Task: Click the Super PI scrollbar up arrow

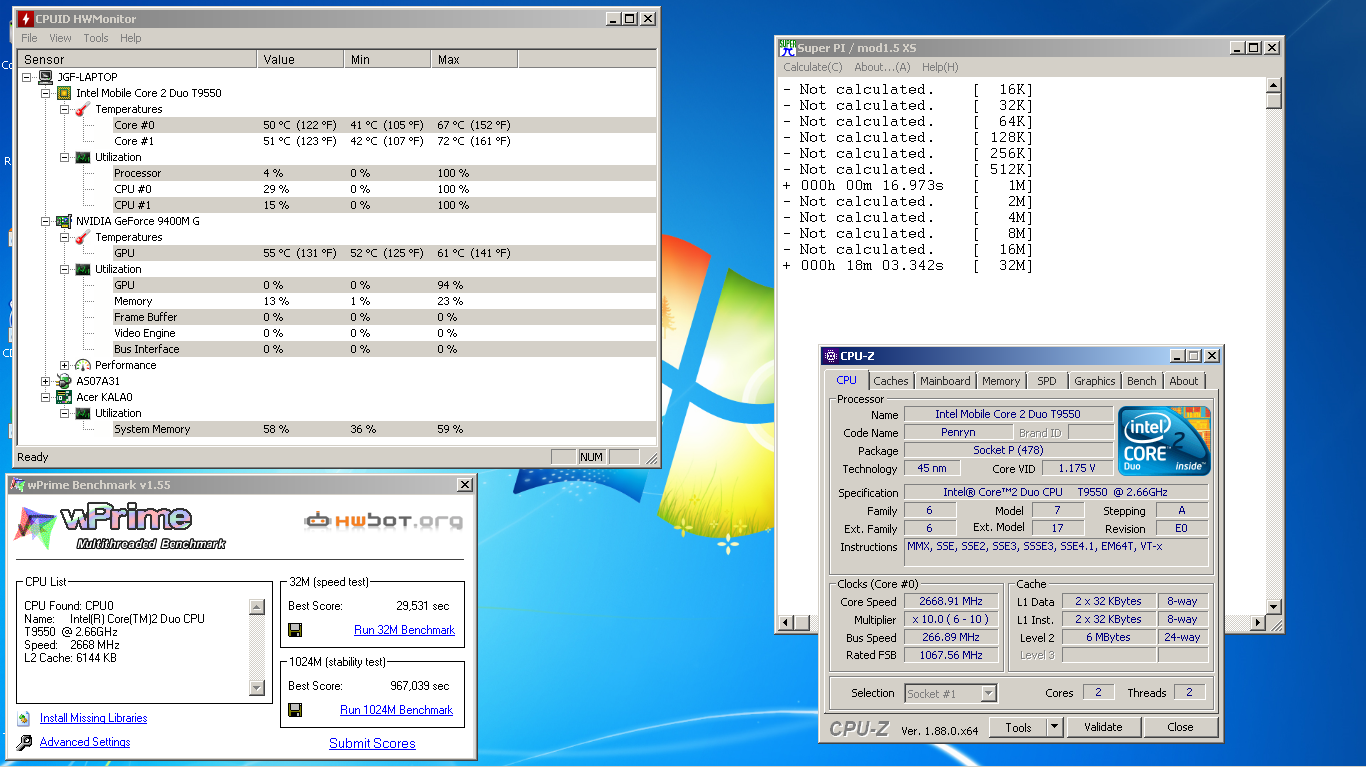Action: [x=1273, y=86]
